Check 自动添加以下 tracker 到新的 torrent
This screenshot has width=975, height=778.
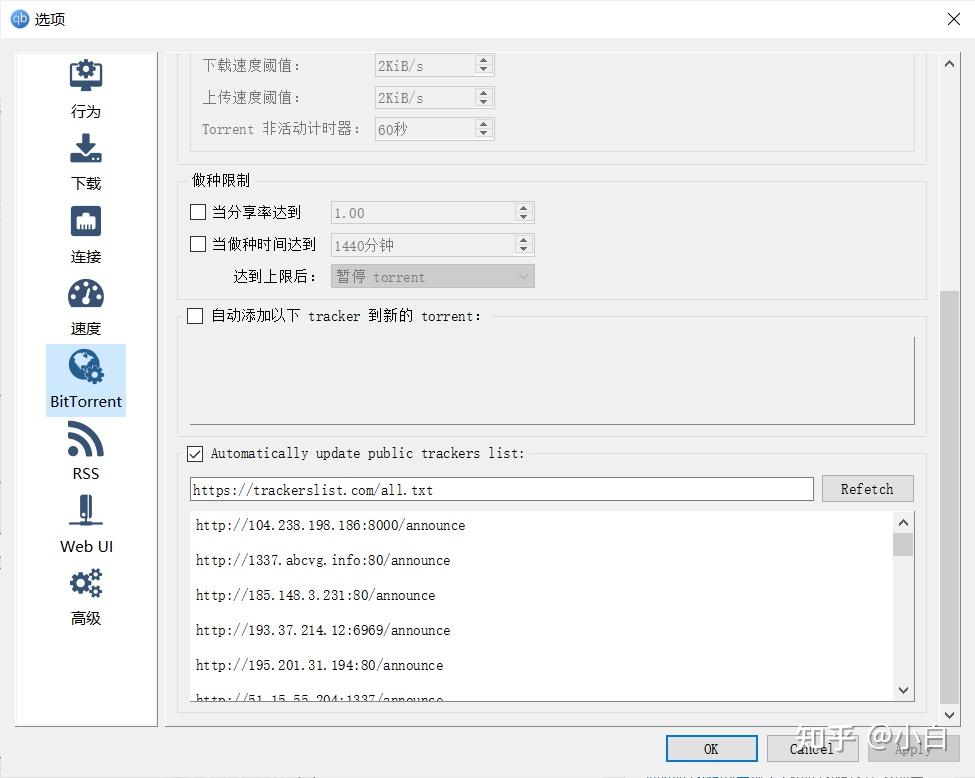point(195,316)
